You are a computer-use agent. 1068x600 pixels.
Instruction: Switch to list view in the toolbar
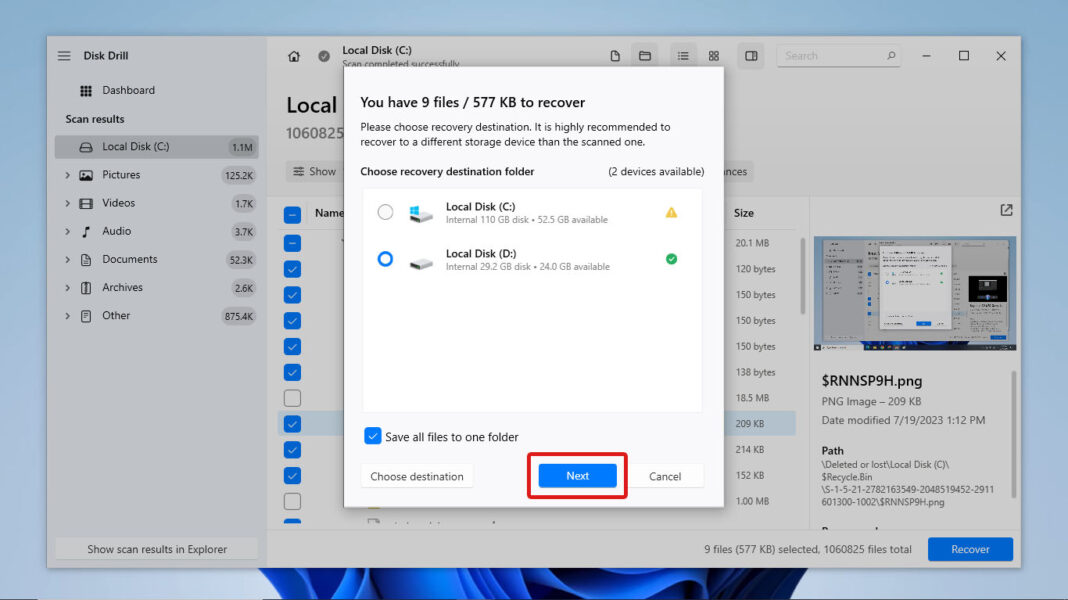683,56
